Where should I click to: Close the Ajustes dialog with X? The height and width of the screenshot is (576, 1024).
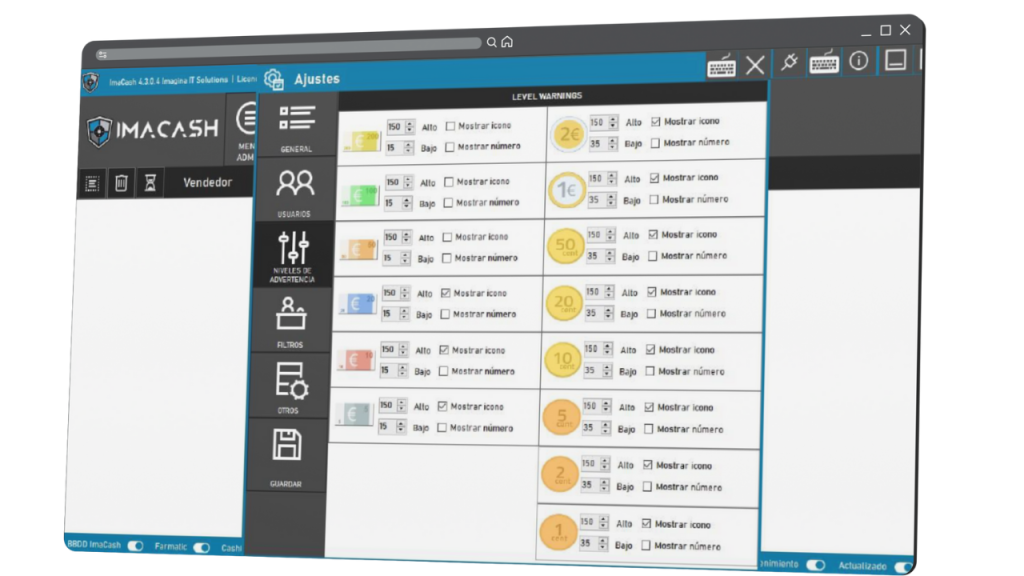point(754,66)
